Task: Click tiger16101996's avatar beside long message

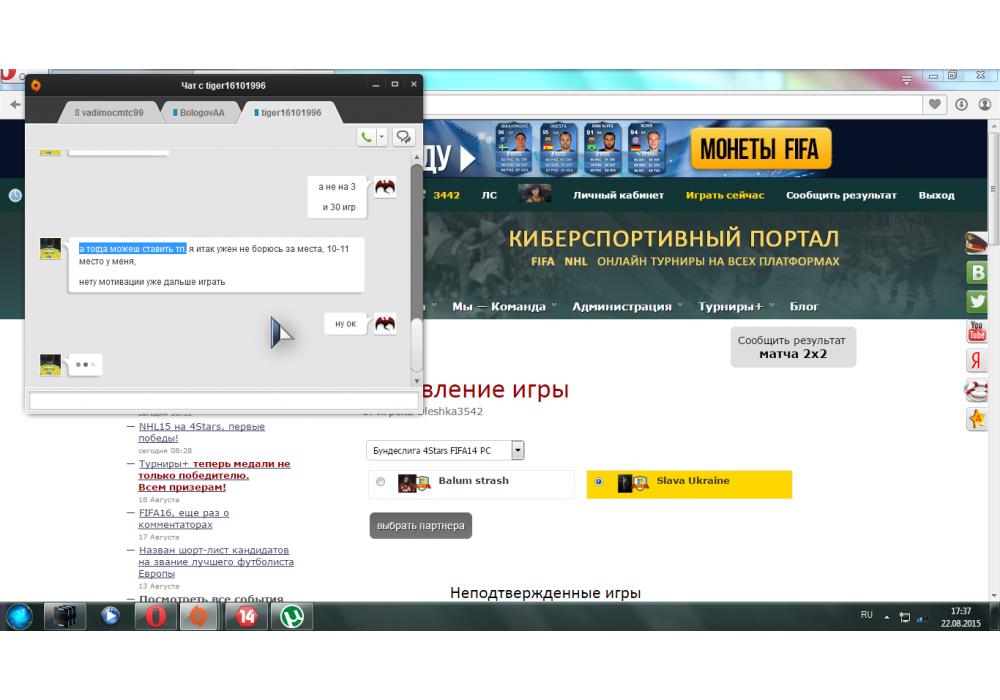Action: [x=50, y=249]
